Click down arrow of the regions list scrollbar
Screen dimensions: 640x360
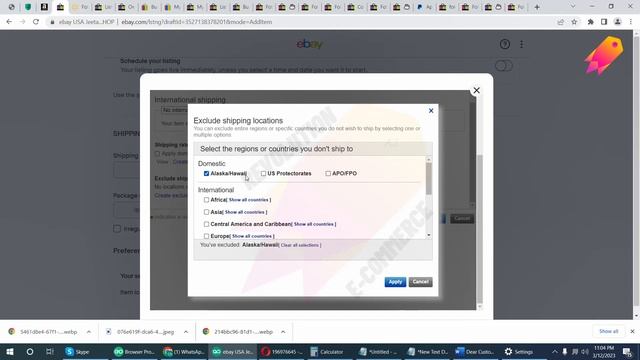429,235
